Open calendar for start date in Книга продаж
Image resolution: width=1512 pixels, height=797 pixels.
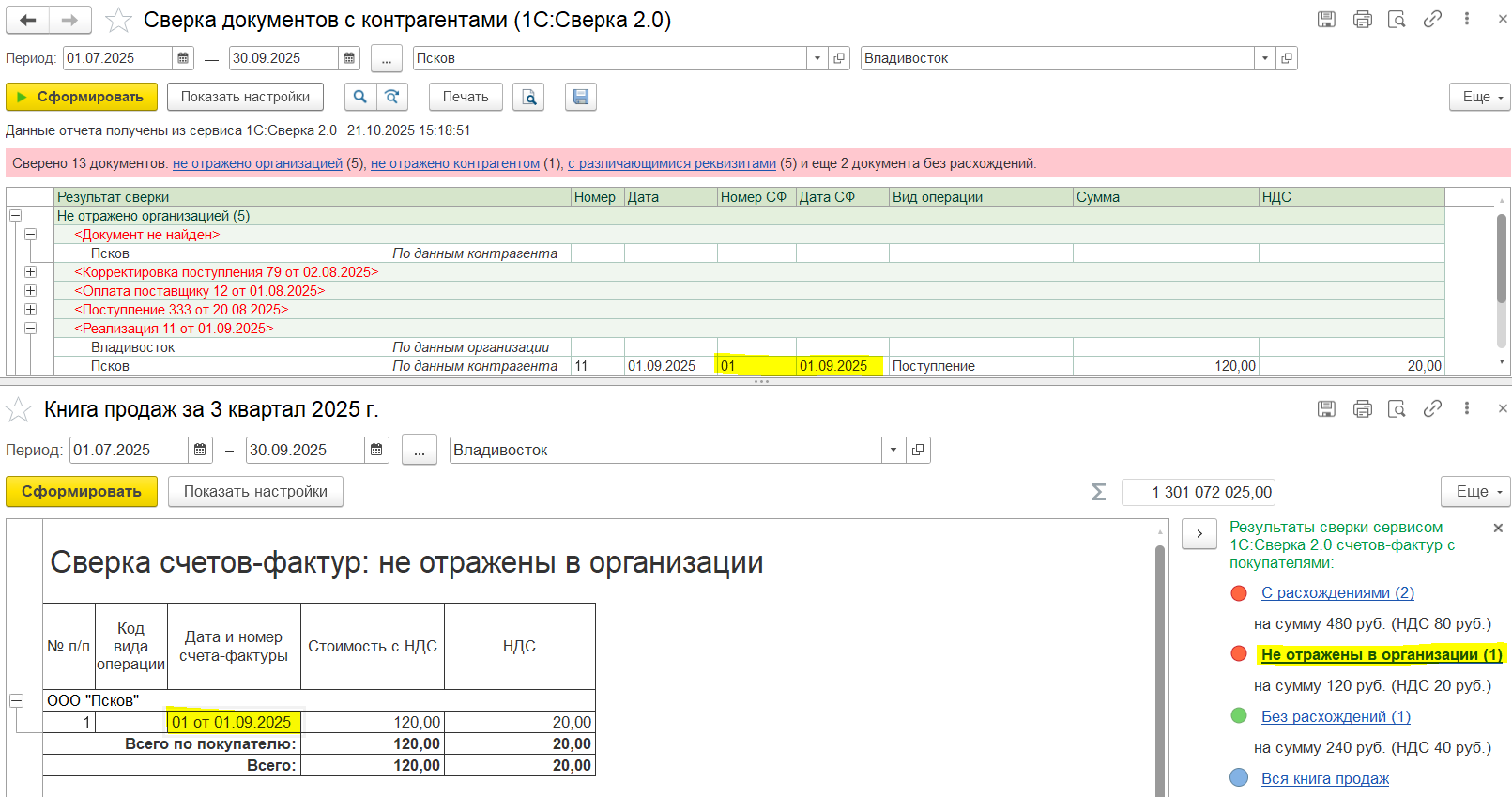pos(200,451)
